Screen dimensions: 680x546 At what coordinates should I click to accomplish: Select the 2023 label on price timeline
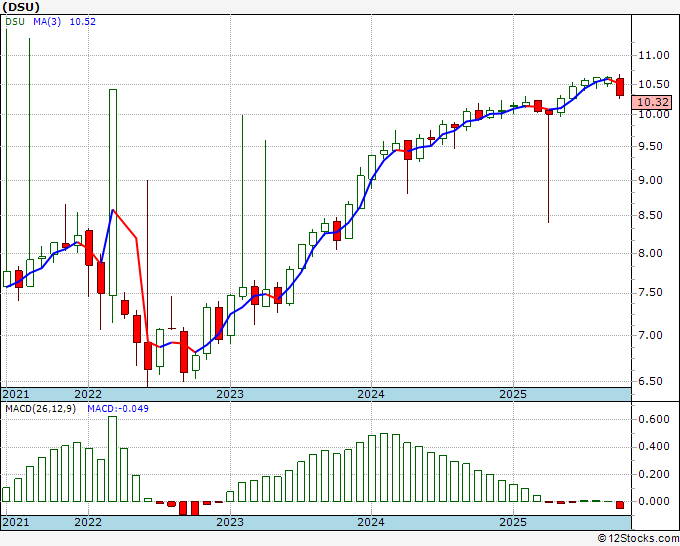point(230,394)
